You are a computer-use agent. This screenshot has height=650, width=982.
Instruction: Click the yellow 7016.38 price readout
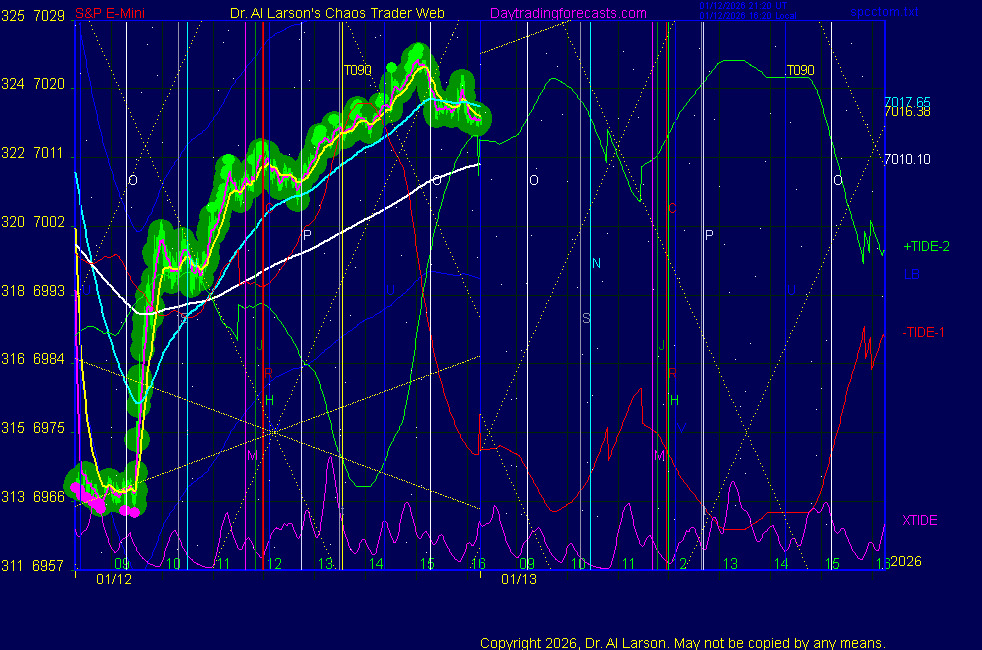point(907,112)
